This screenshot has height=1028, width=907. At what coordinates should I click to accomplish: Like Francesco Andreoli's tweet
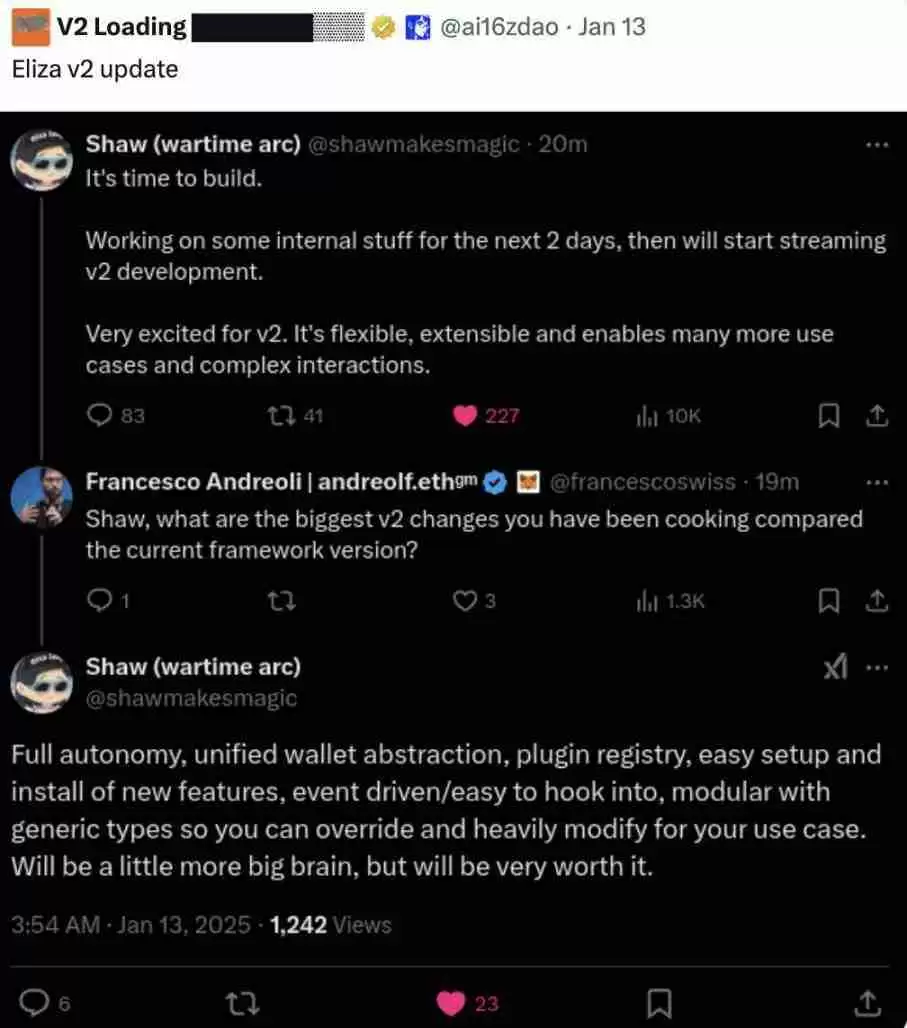463,600
